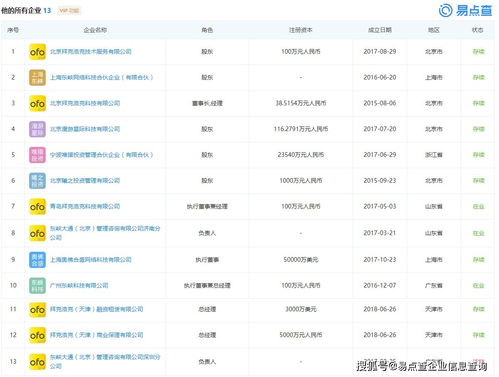The width and height of the screenshot is (499, 377).
Task: Click the ofo logo in row 13
Action: [37, 362]
